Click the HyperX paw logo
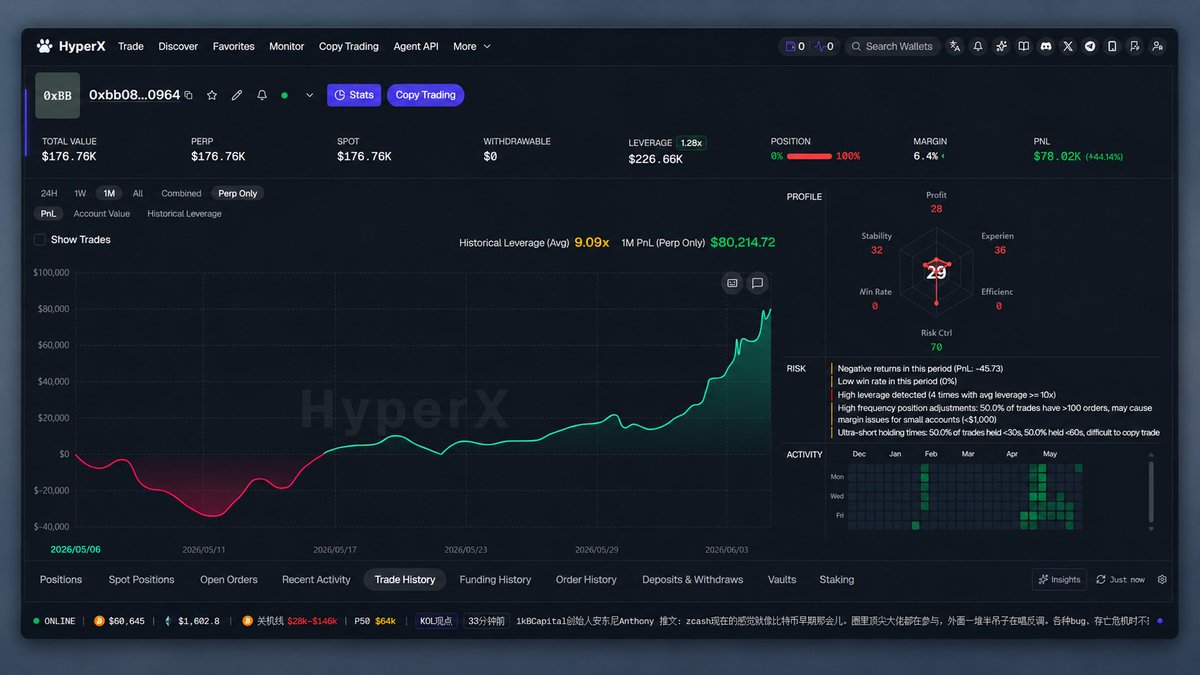 pyautogui.click(x=44, y=46)
